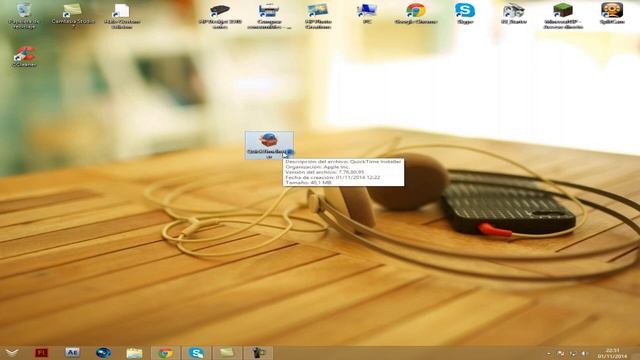Click the Adobe Flash taskbar icon
Image resolution: width=640 pixels, height=360 pixels.
tap(41, 353)
